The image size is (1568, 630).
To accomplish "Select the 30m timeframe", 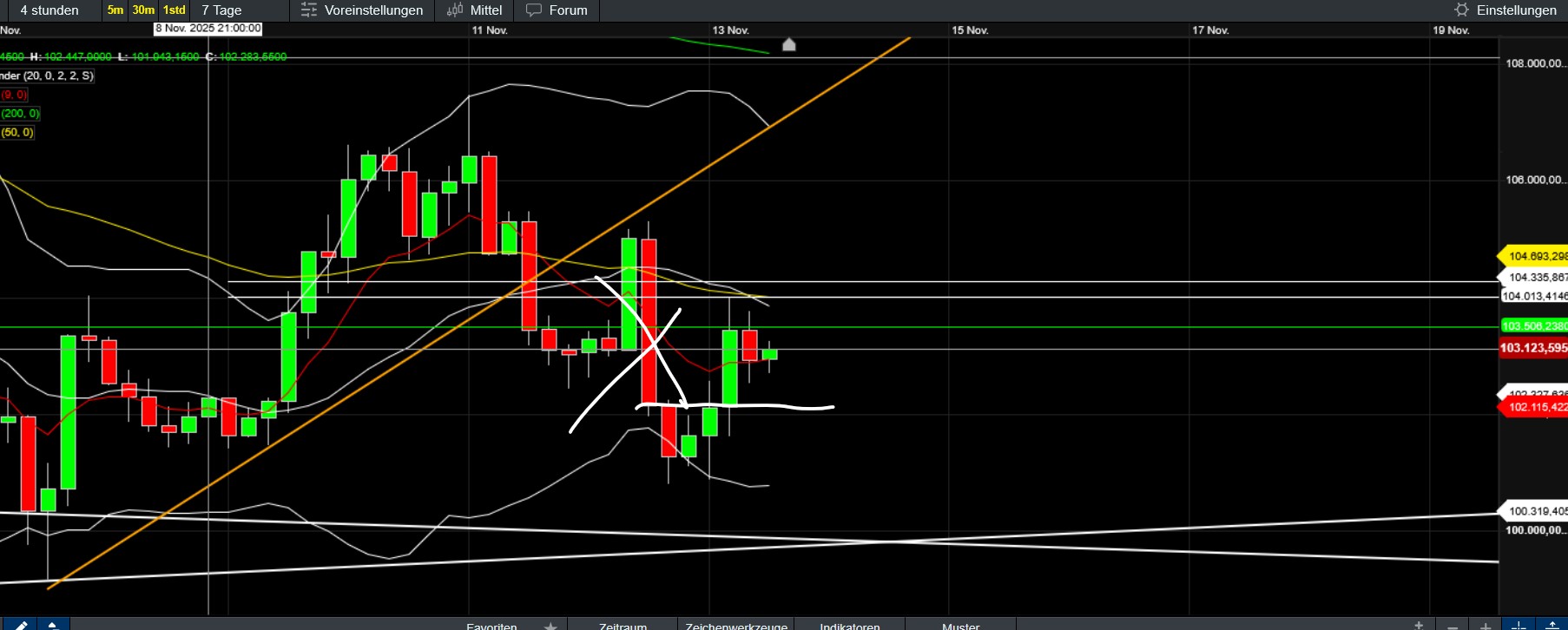I will point(143,10).
